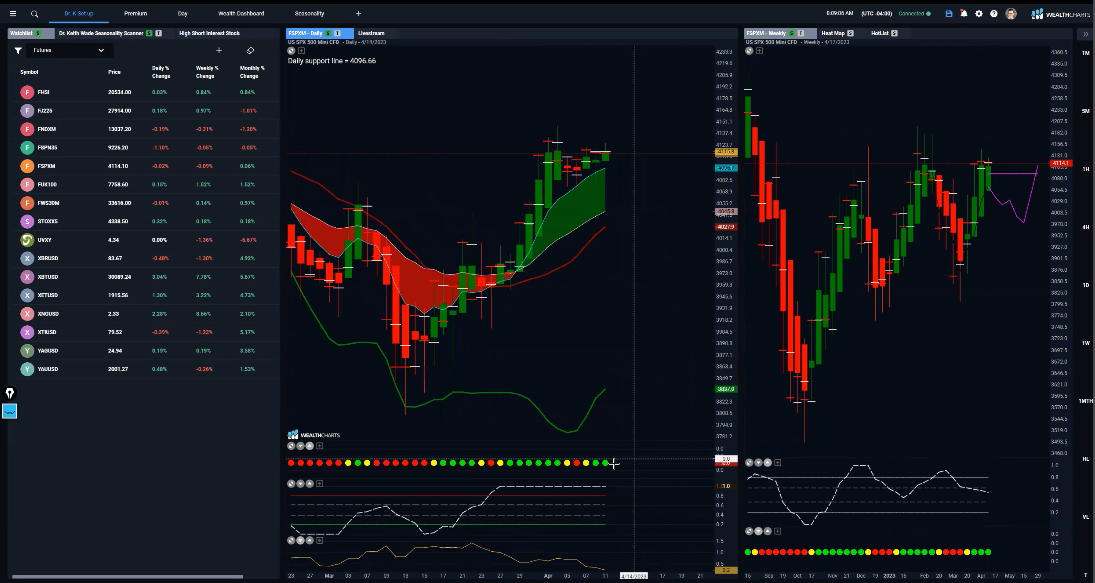Open the Livestream tab
The height and width of the screenshot is (583, 1095).
[371, 33]
